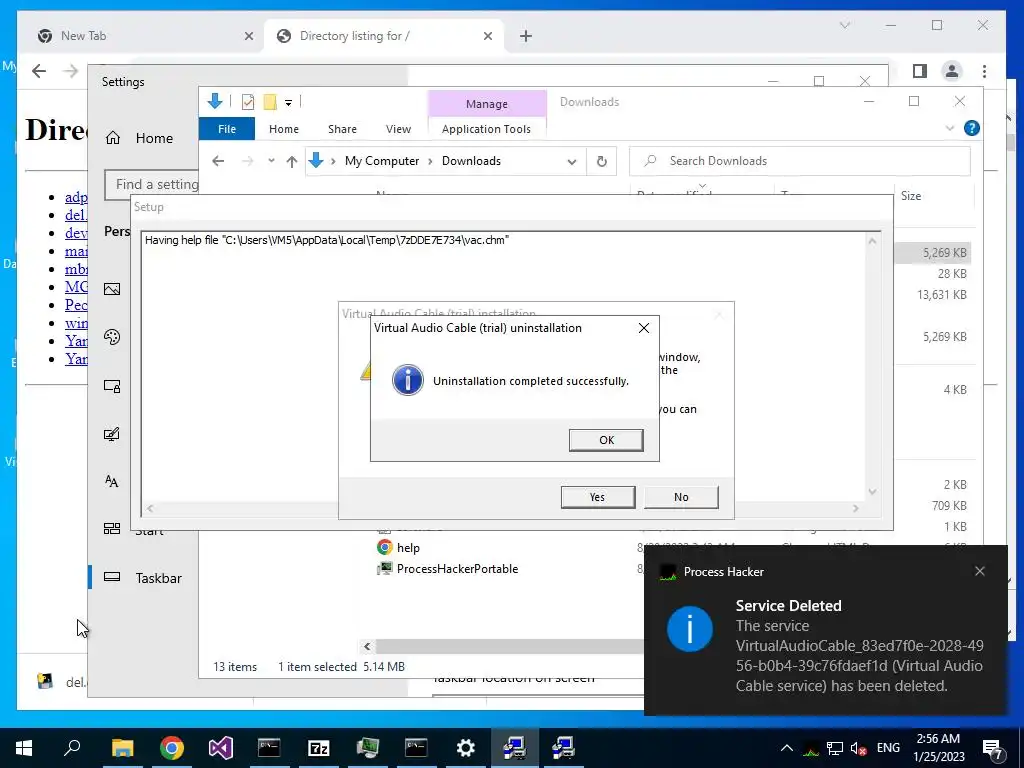The height and width of the screenshot is (768, 1024).
Task: Go up one folder level in Explorer
Action: pyautogui.click(x=292, y=161)
